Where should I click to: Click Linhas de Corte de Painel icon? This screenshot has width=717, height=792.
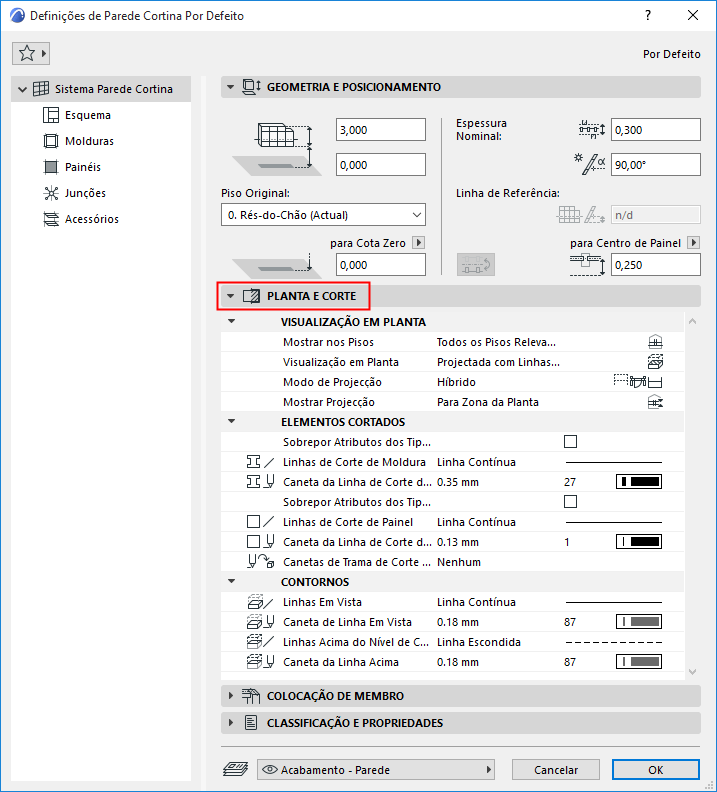coord(261,522)
